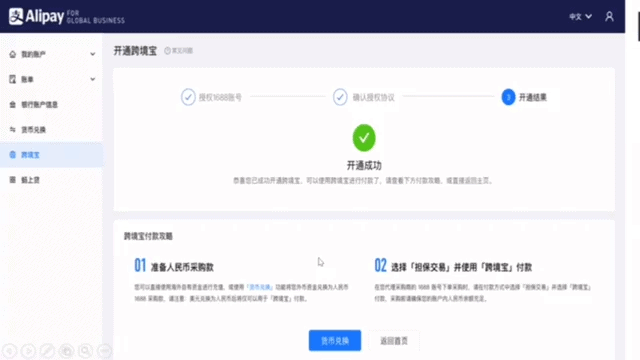Click the 返回首页 button
This screenshot has width=640, height=360.
coord(394,340)
